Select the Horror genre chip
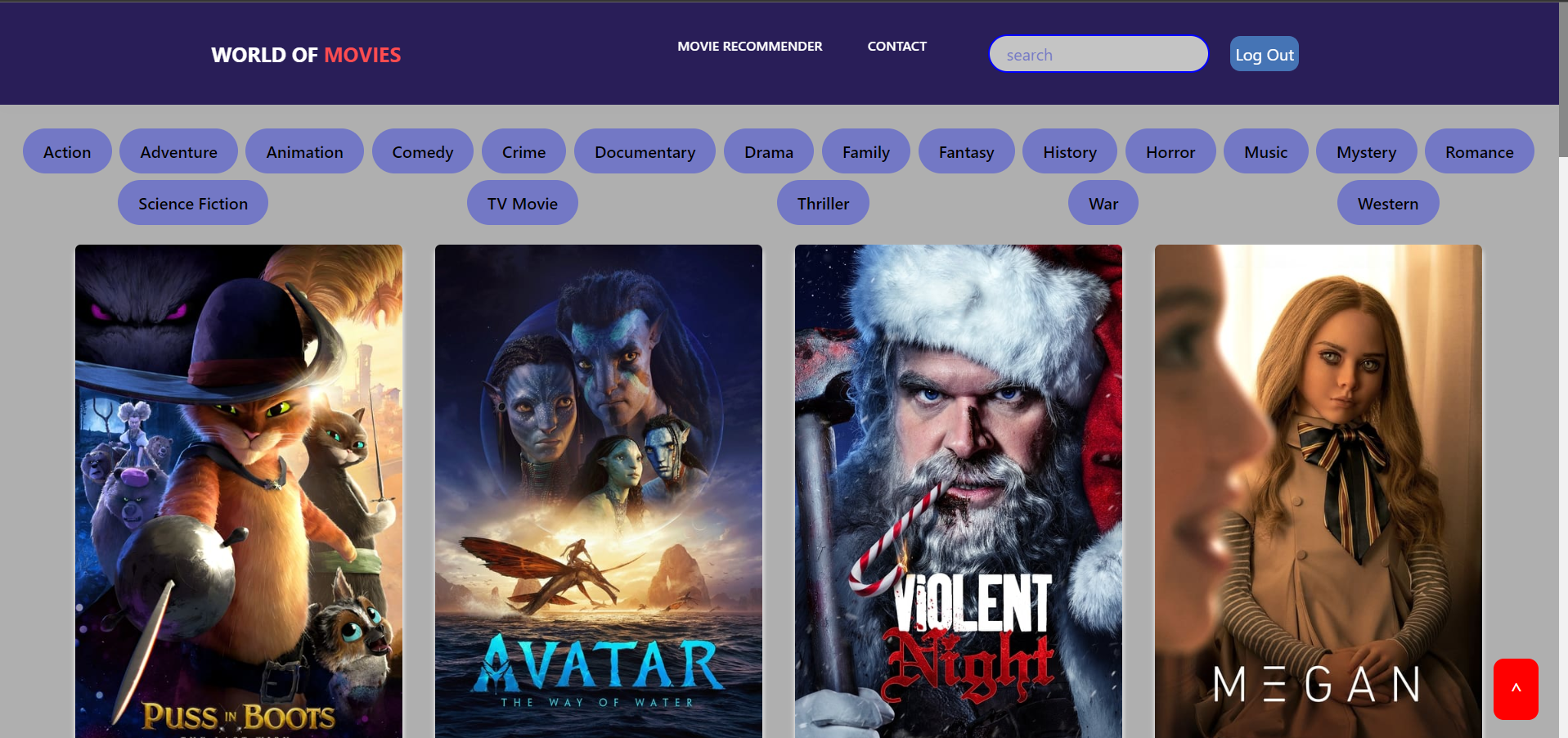Viewport: 1568px width, 738px height. pos(1170,151)
